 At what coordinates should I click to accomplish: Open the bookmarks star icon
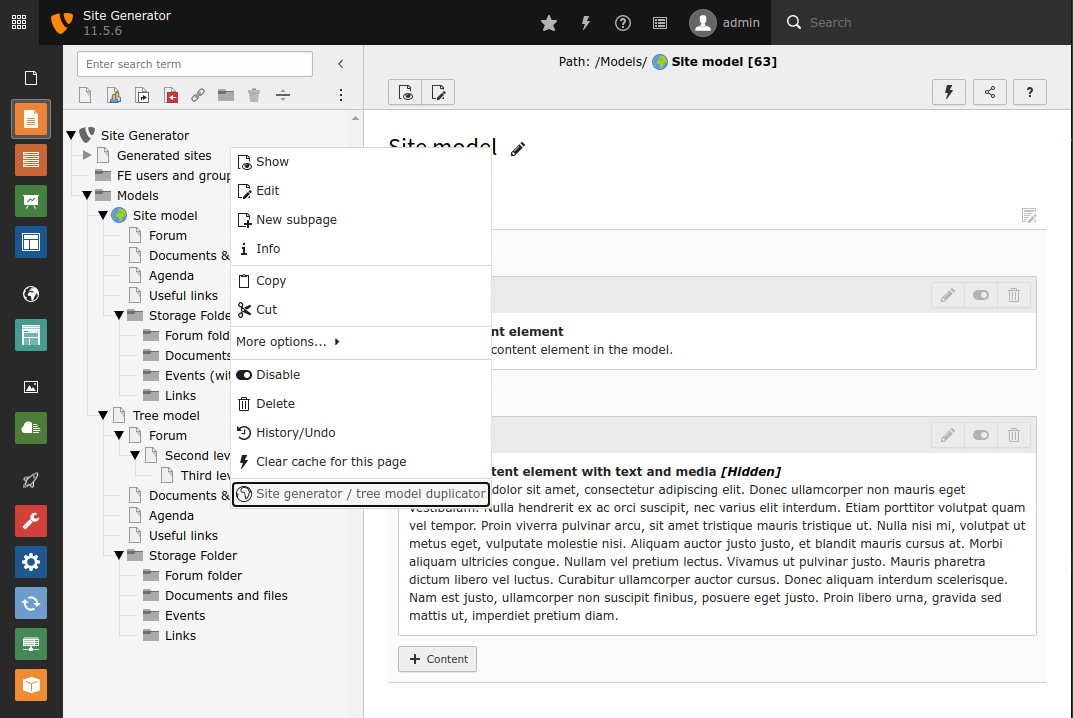(548, 23)
